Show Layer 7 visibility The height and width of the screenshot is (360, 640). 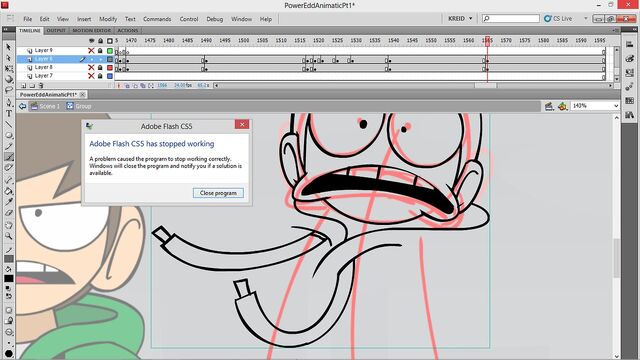point(91,76)
